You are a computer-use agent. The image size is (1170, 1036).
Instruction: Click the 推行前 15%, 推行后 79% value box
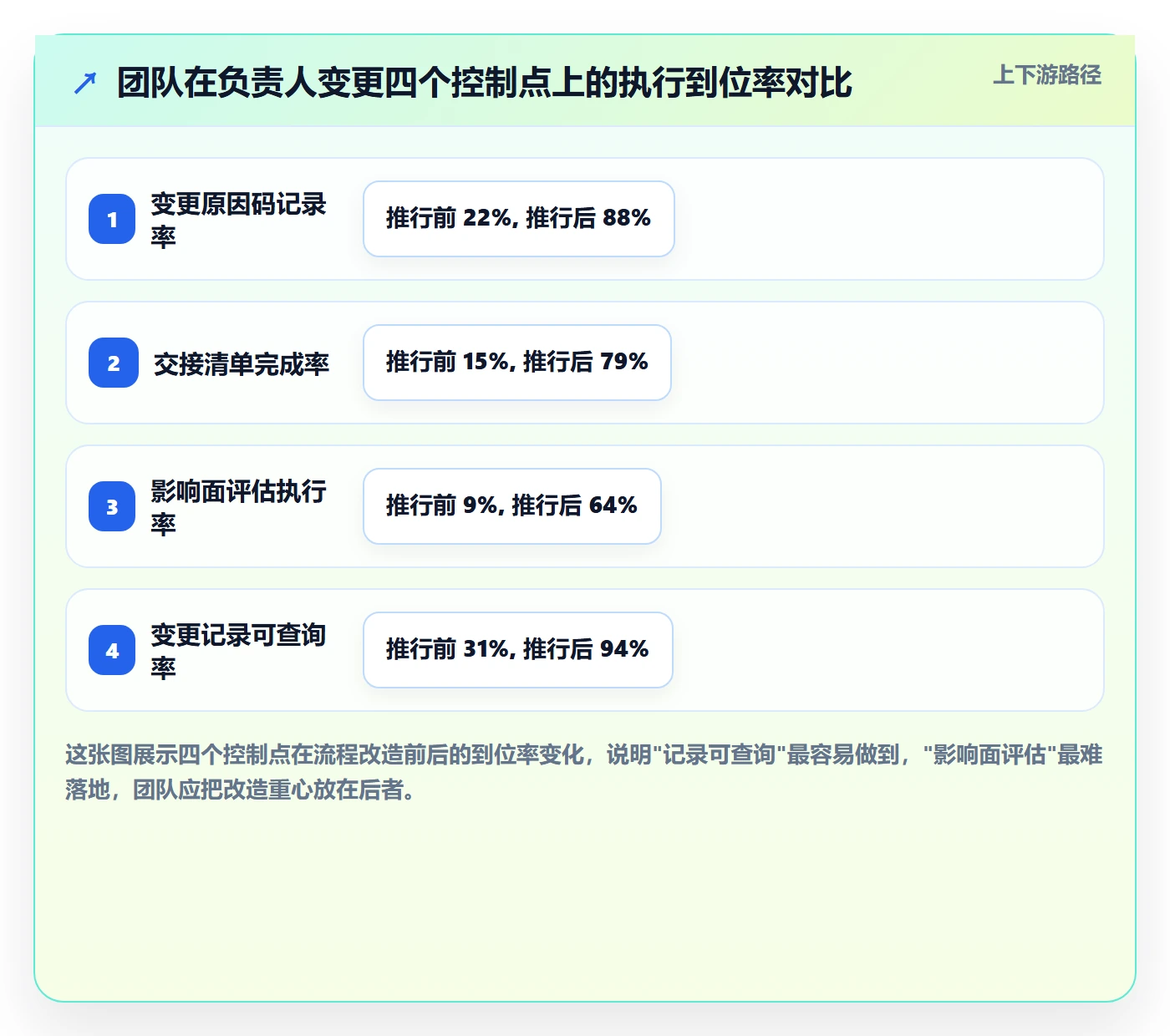coord(517,363)
